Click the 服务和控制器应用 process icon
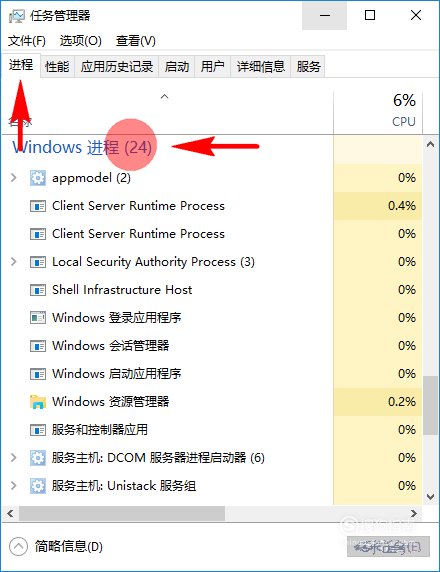The image size is (440, 572). coord(38,430)
